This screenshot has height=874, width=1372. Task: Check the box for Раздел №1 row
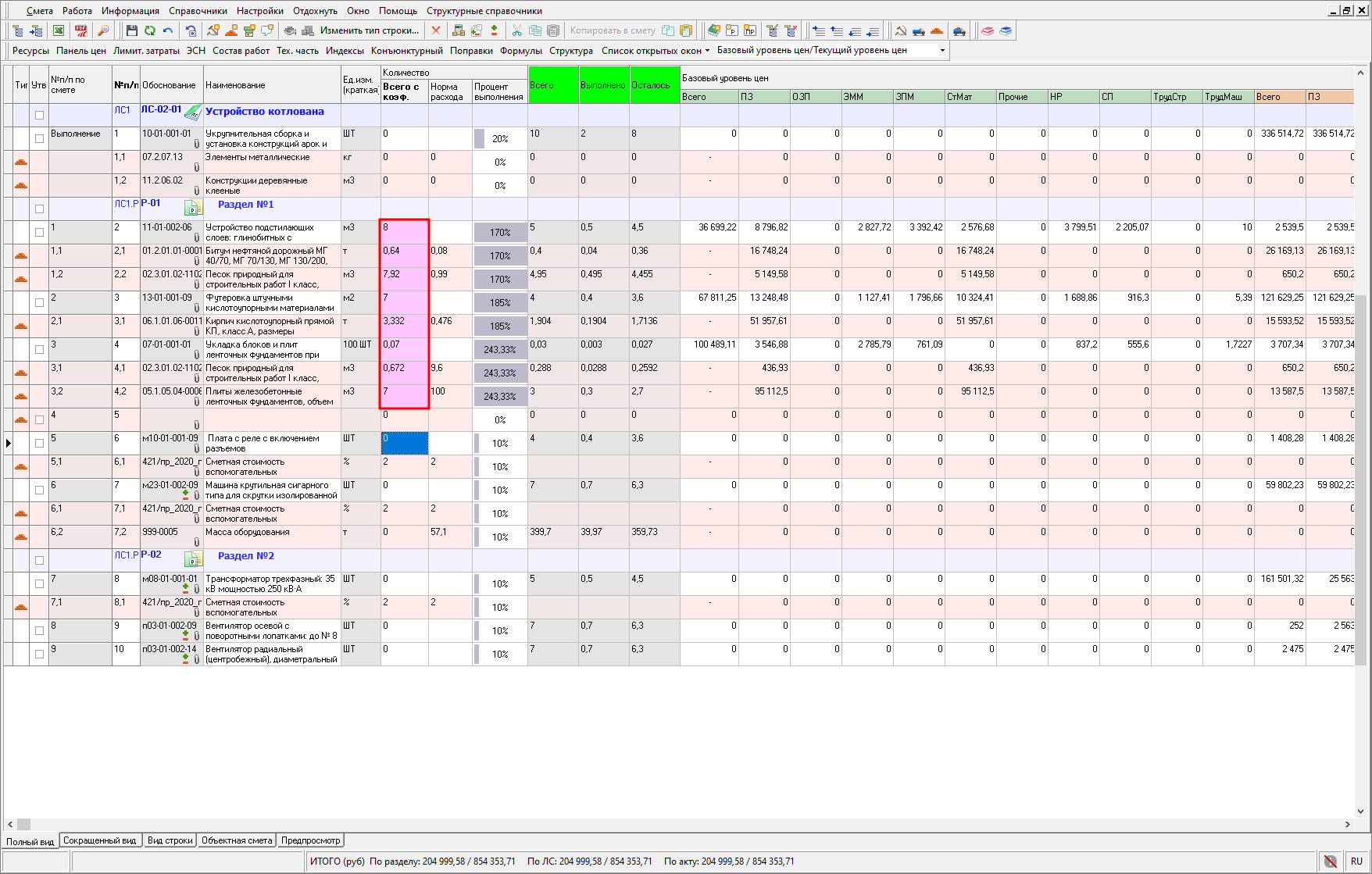(39, 209)
